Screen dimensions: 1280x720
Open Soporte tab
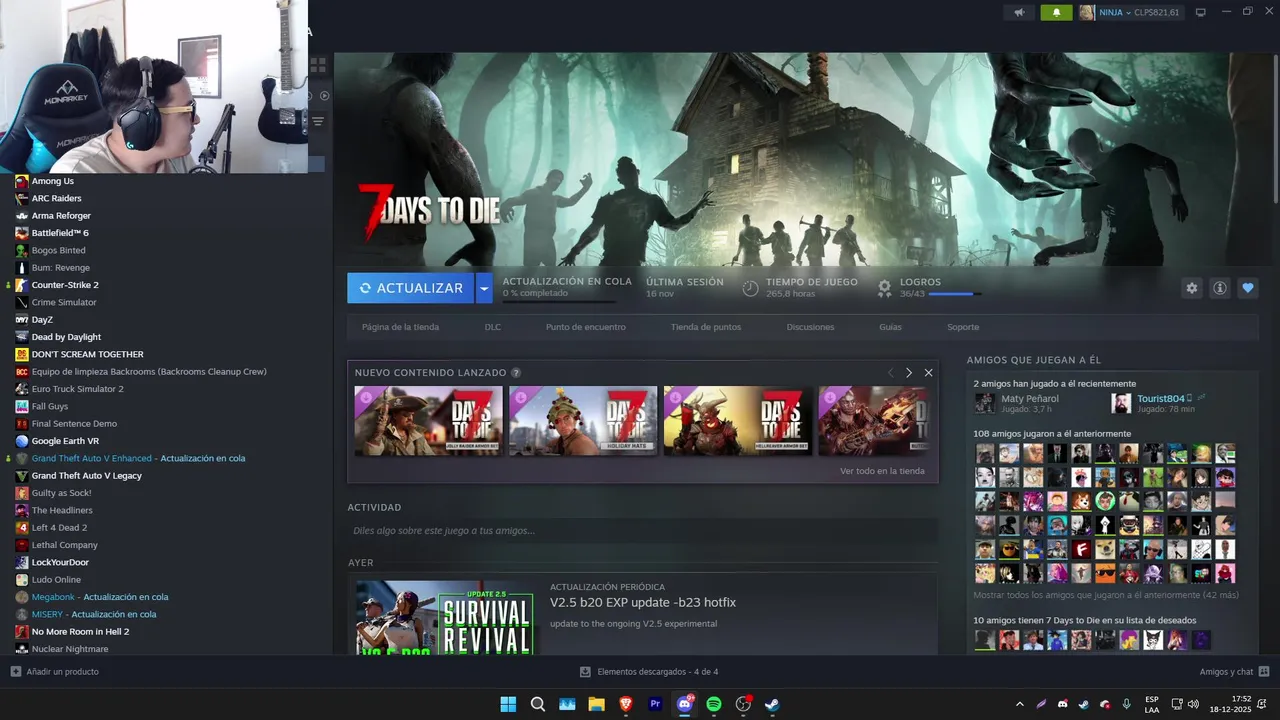tap(963, 327)
